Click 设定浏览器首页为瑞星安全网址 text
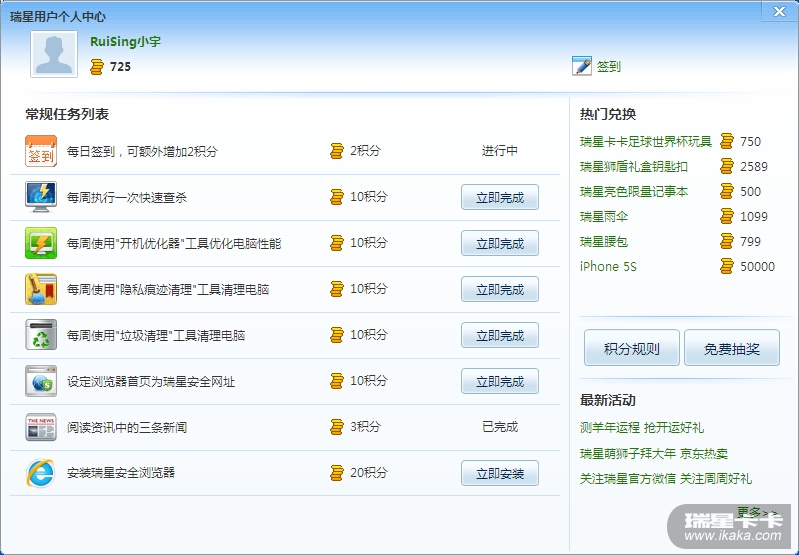 point(151,381)
